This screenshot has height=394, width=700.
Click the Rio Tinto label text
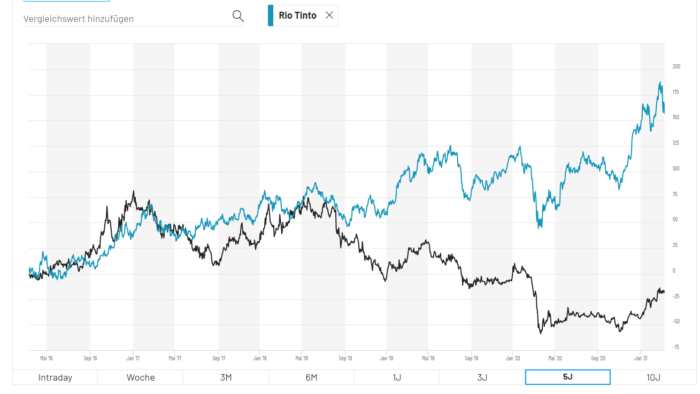tap(297, 15)
